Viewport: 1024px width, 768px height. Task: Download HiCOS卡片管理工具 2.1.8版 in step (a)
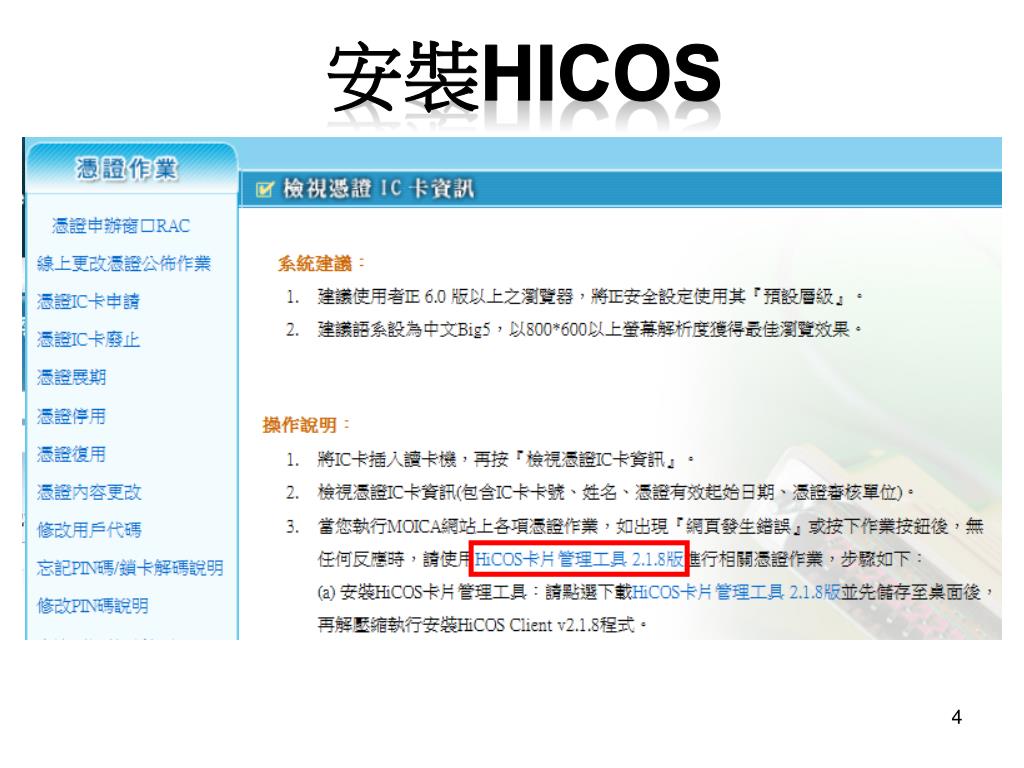[736, 592]
